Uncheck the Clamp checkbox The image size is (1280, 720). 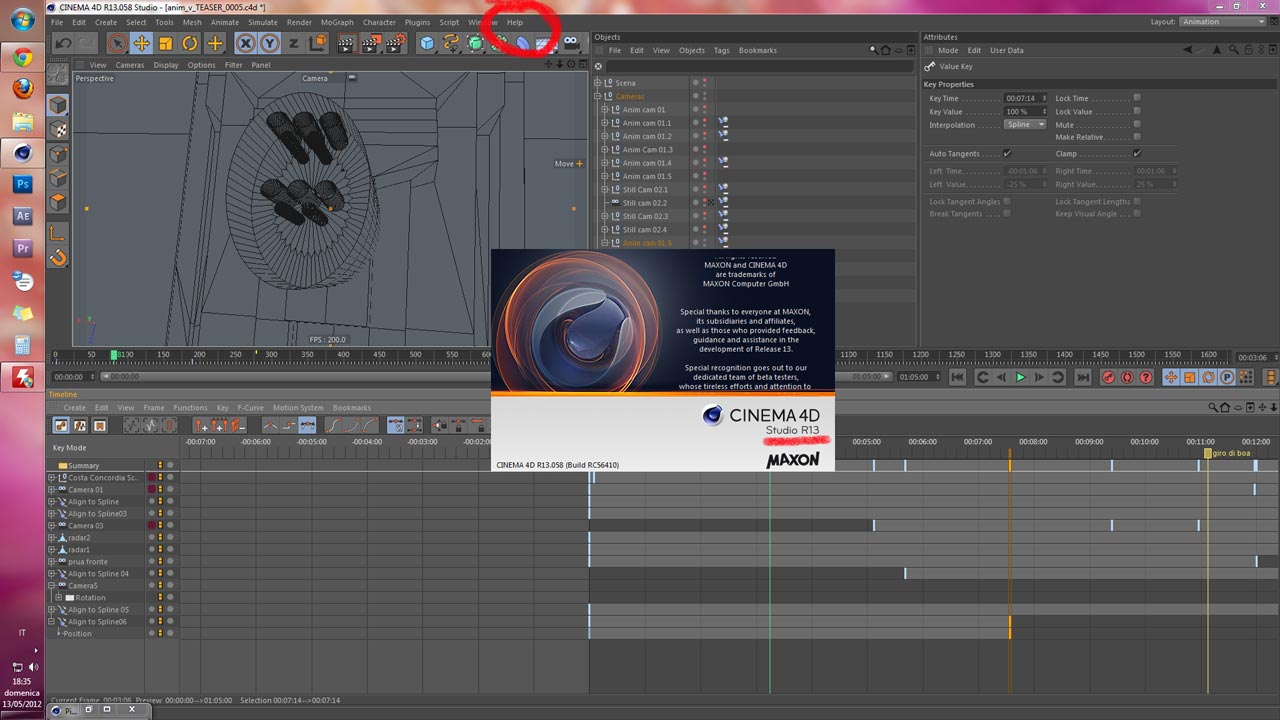point(1137,154)
